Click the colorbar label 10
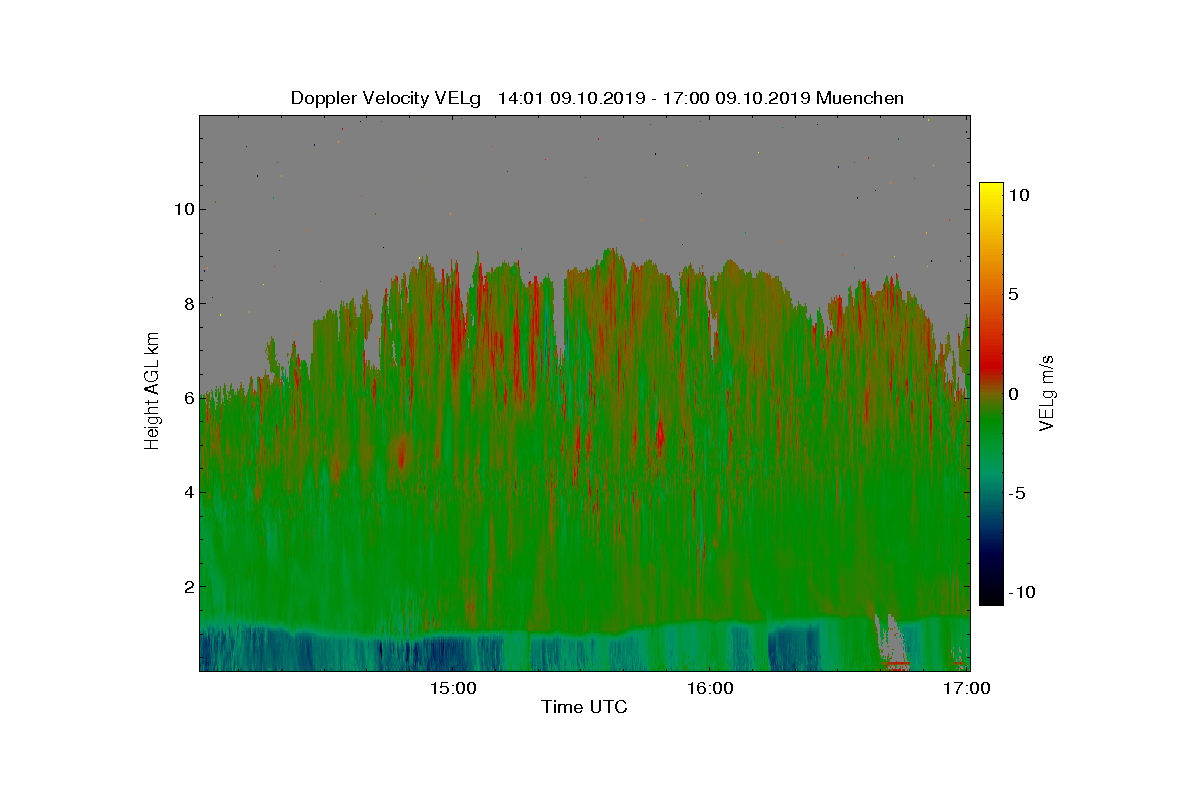Viewport: 1200px width, 800px height. tap(1018, 196)
